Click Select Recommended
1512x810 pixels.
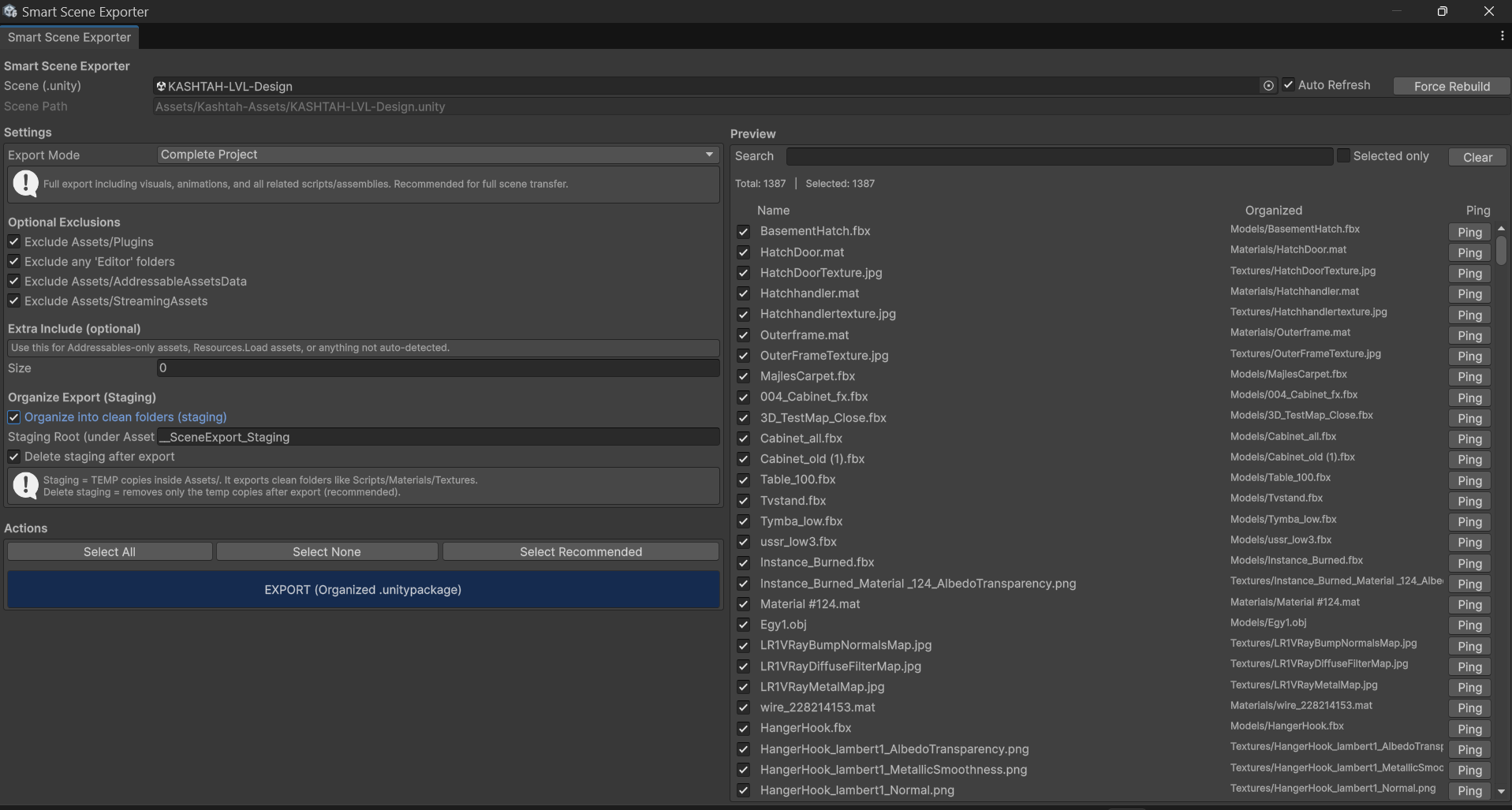581,551
